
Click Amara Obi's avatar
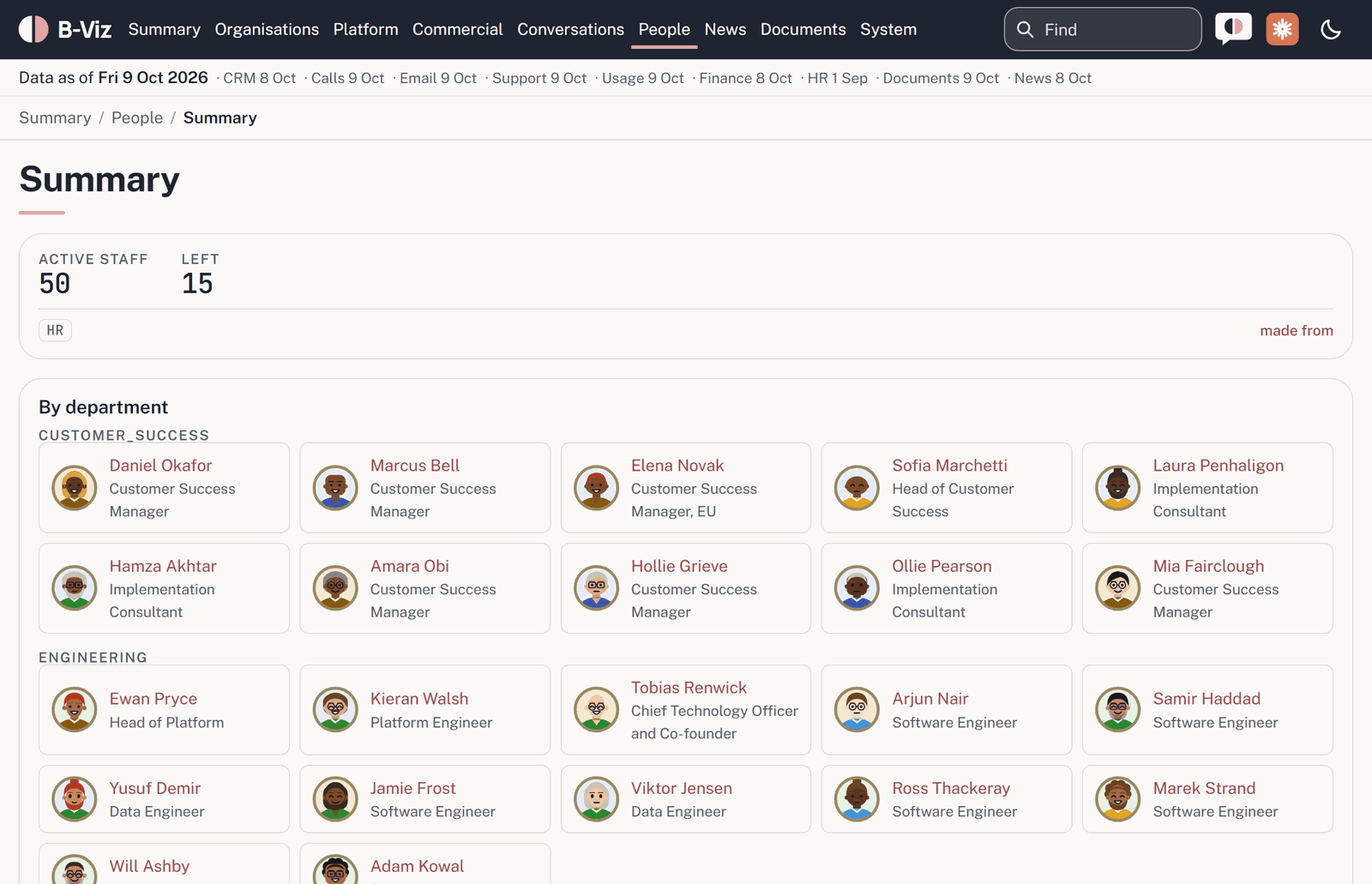pyautogui.click(x=335, y=588)
